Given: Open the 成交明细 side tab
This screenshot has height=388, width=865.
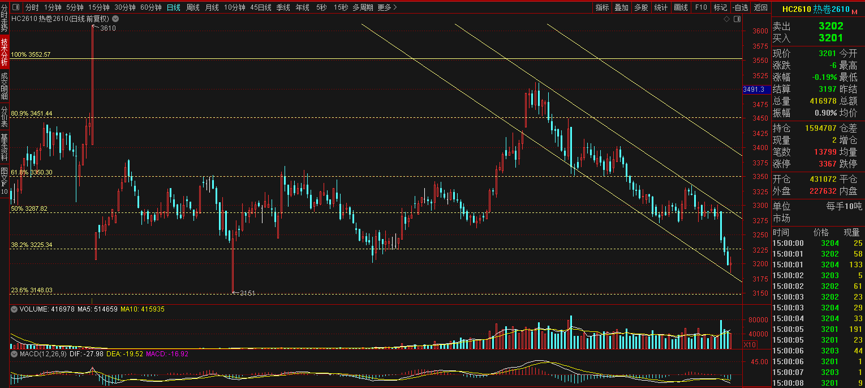Looking at the screenshot, I should pos(4,86).
